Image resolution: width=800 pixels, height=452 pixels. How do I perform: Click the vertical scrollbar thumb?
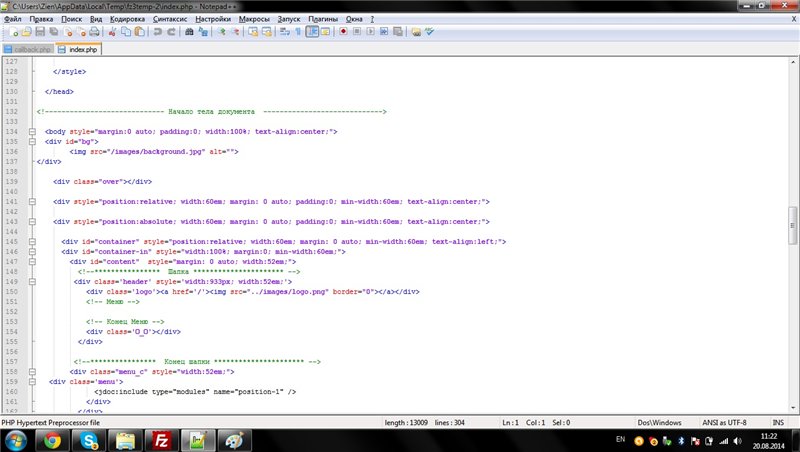click(793, 224)
